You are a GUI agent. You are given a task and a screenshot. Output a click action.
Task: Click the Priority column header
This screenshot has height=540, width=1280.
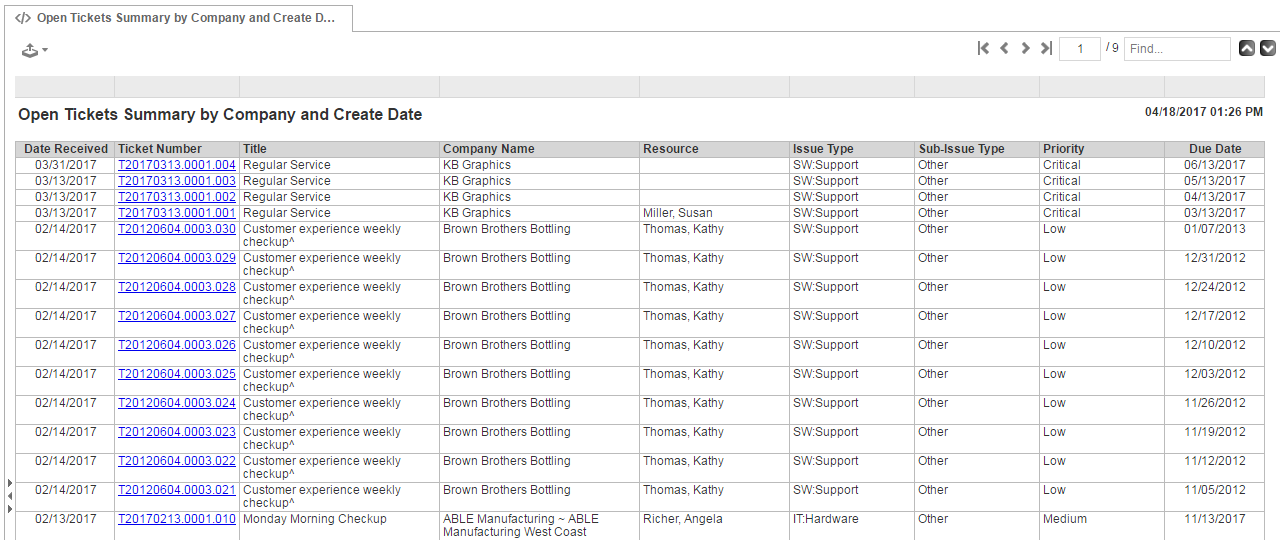tap(1064, 149)
